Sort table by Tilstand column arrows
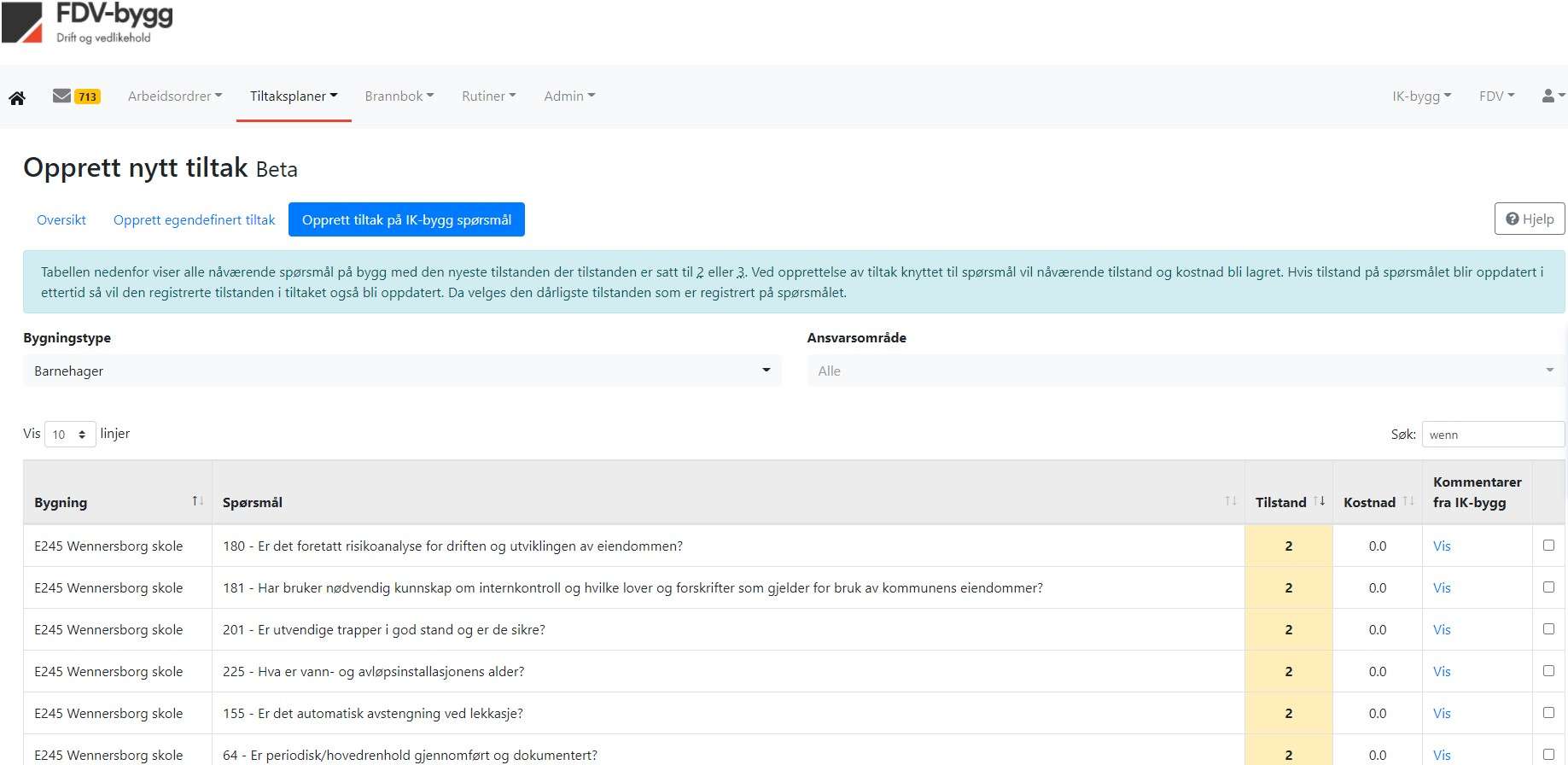Screen dimensions: 1568x765 click(x=1320, y=501)
